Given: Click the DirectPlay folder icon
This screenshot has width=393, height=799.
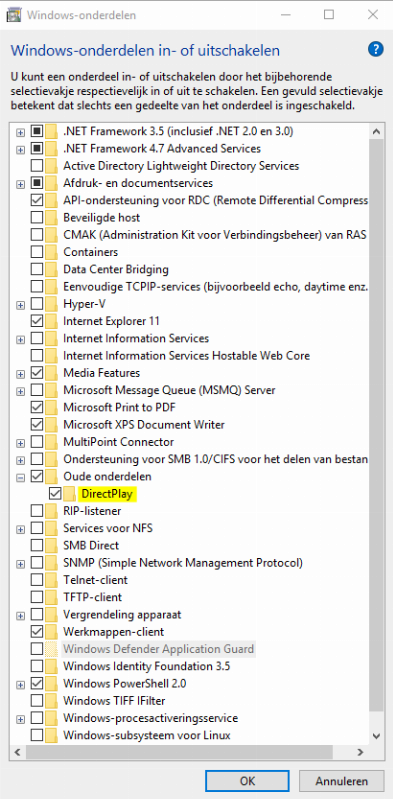Looking at the screenshot, I should (x=70, y=494).
